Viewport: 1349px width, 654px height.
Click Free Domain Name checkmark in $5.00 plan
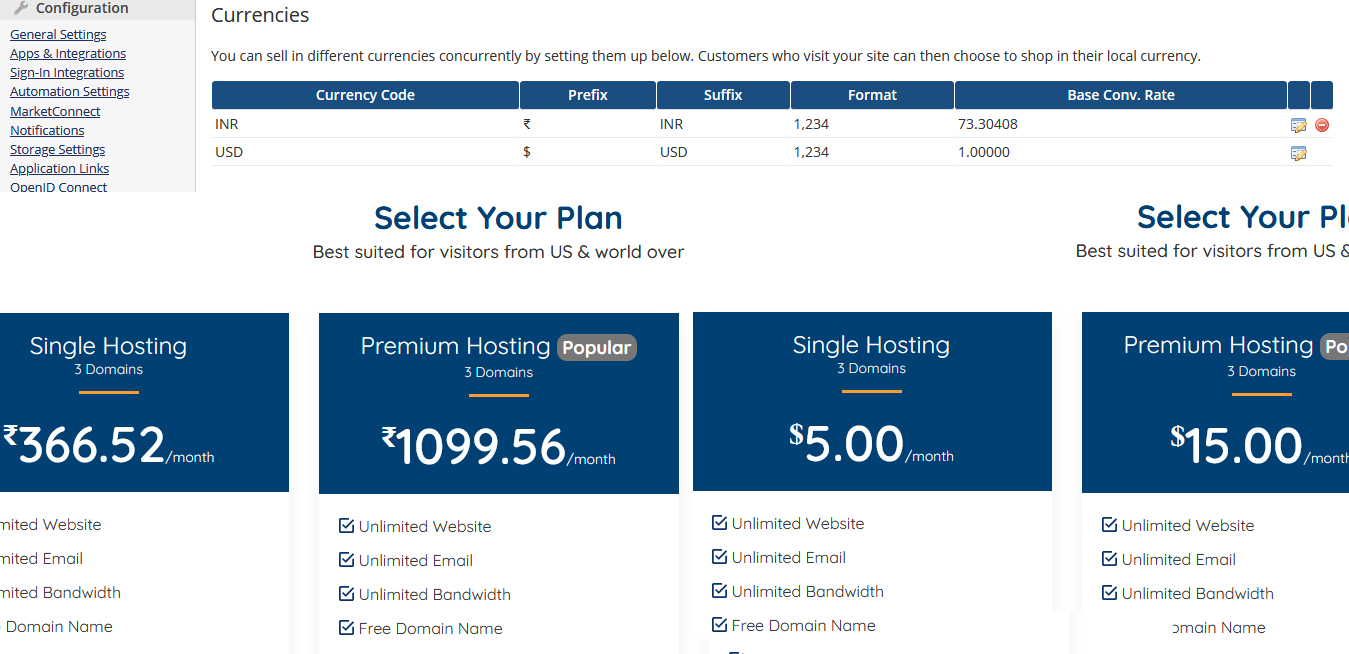(719, 624)
